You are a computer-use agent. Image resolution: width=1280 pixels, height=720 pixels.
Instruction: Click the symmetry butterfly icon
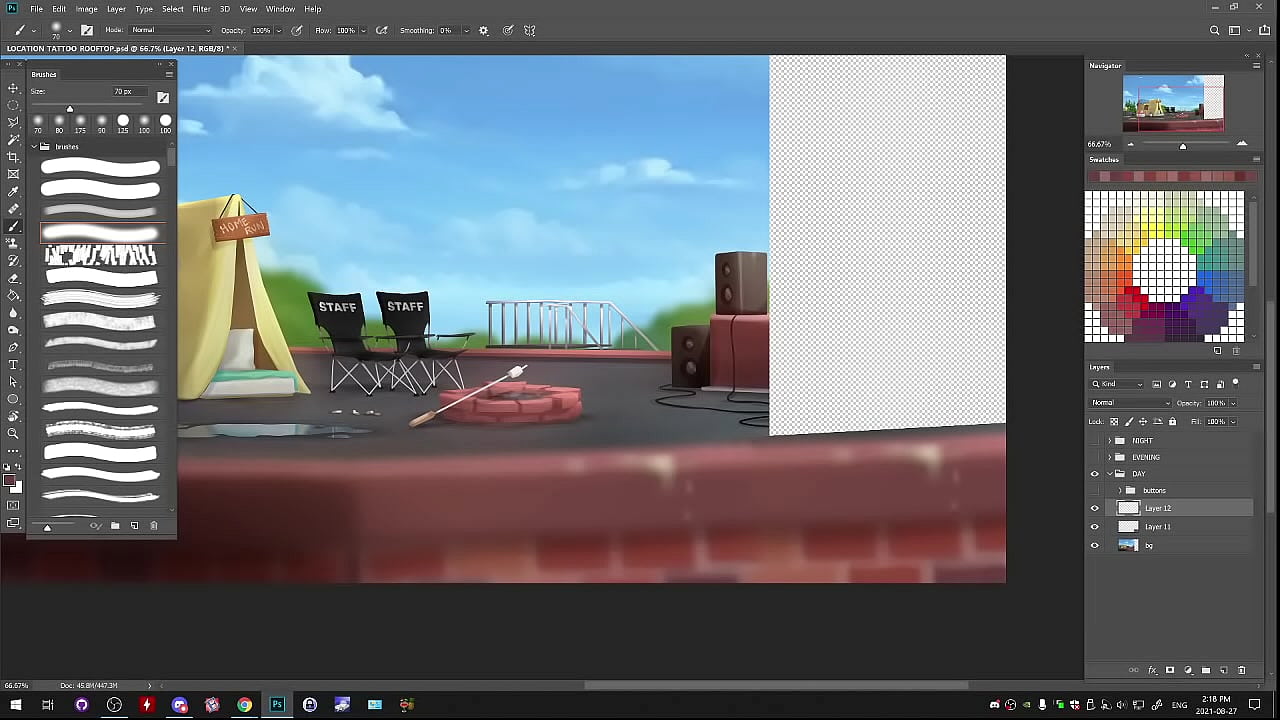click(x=530, y=30)
